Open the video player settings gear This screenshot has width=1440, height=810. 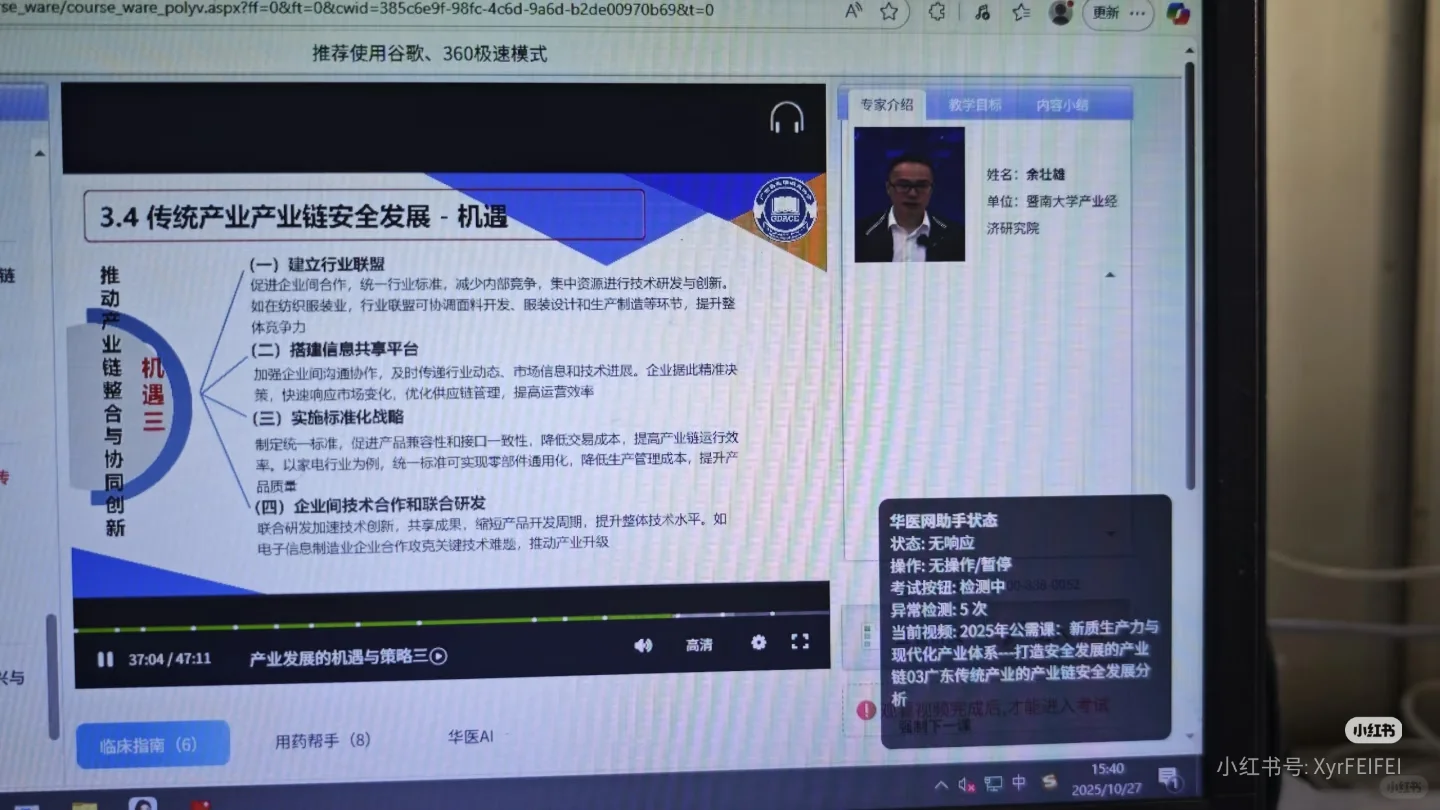pos(758,644)
